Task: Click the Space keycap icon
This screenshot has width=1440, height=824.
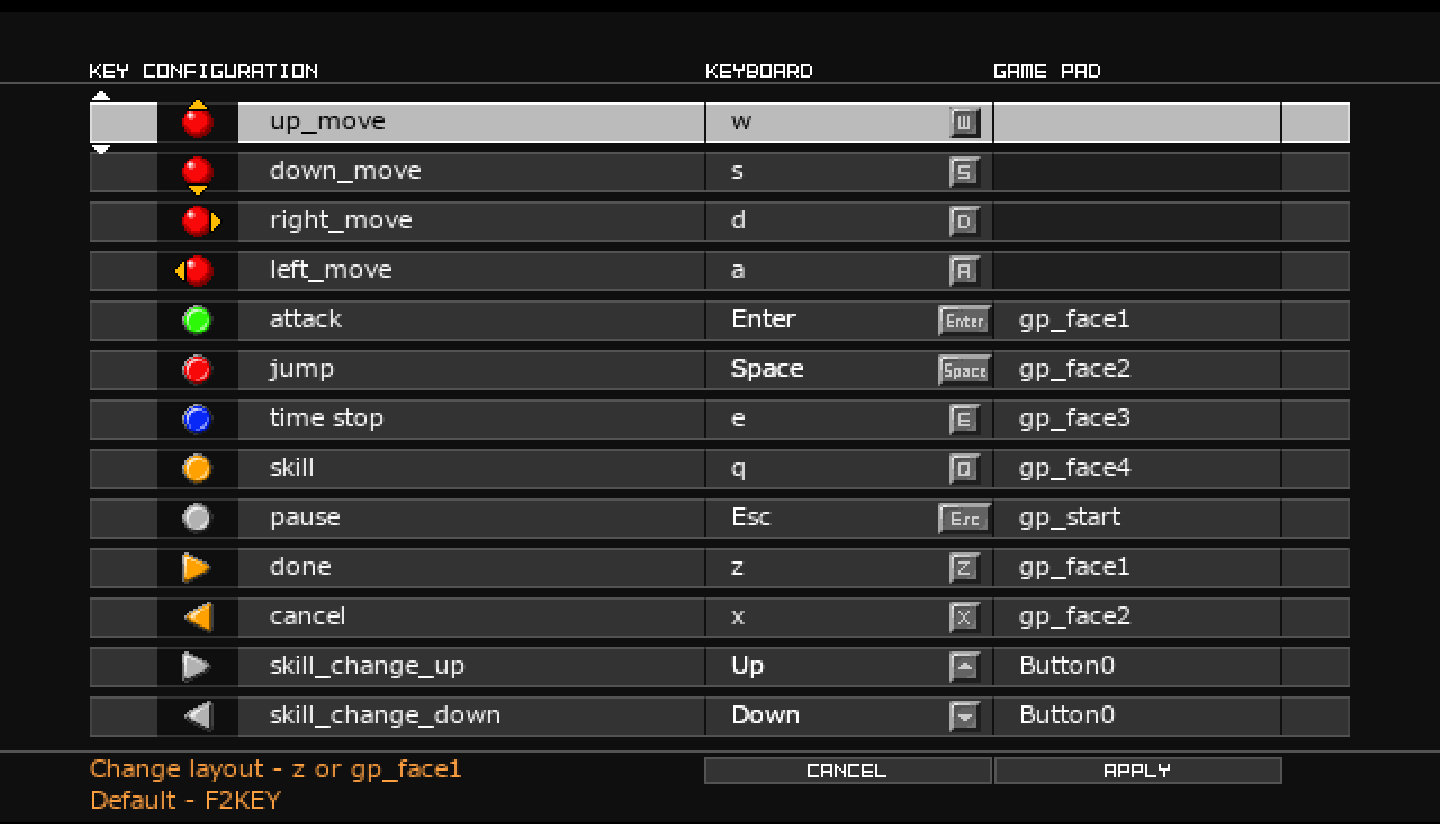Action: (965, 370)
